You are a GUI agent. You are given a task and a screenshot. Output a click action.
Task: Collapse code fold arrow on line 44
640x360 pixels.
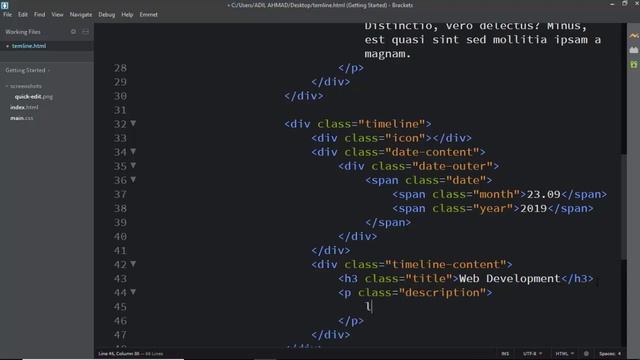click(133, 292)
